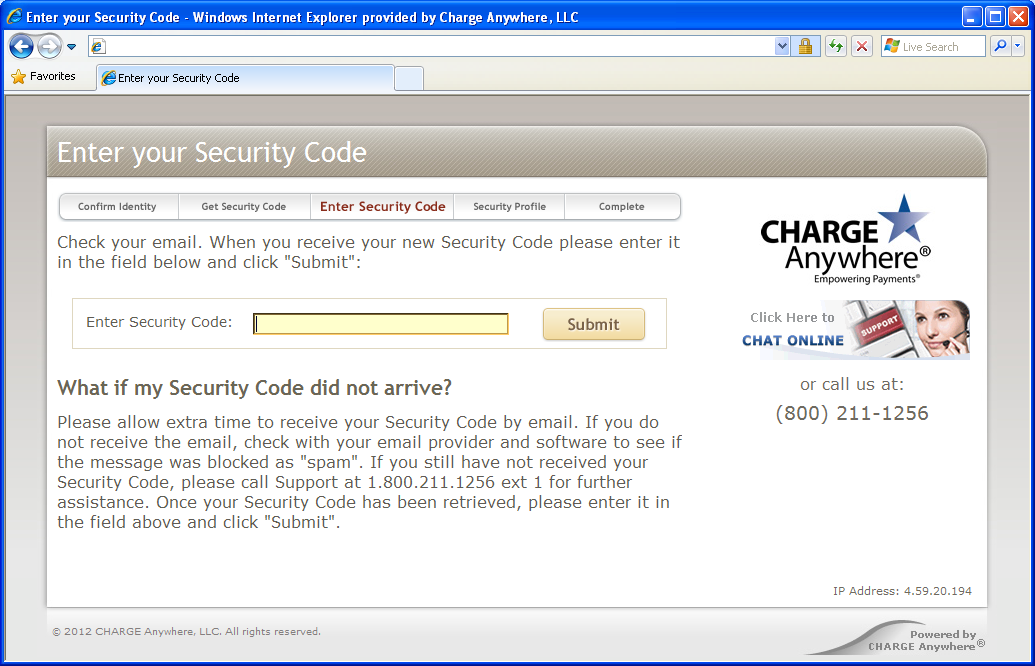The height and width of the screenshot is (666, 1035).
Task: Click the browser Back arrow button
Action: pos(22,46)
